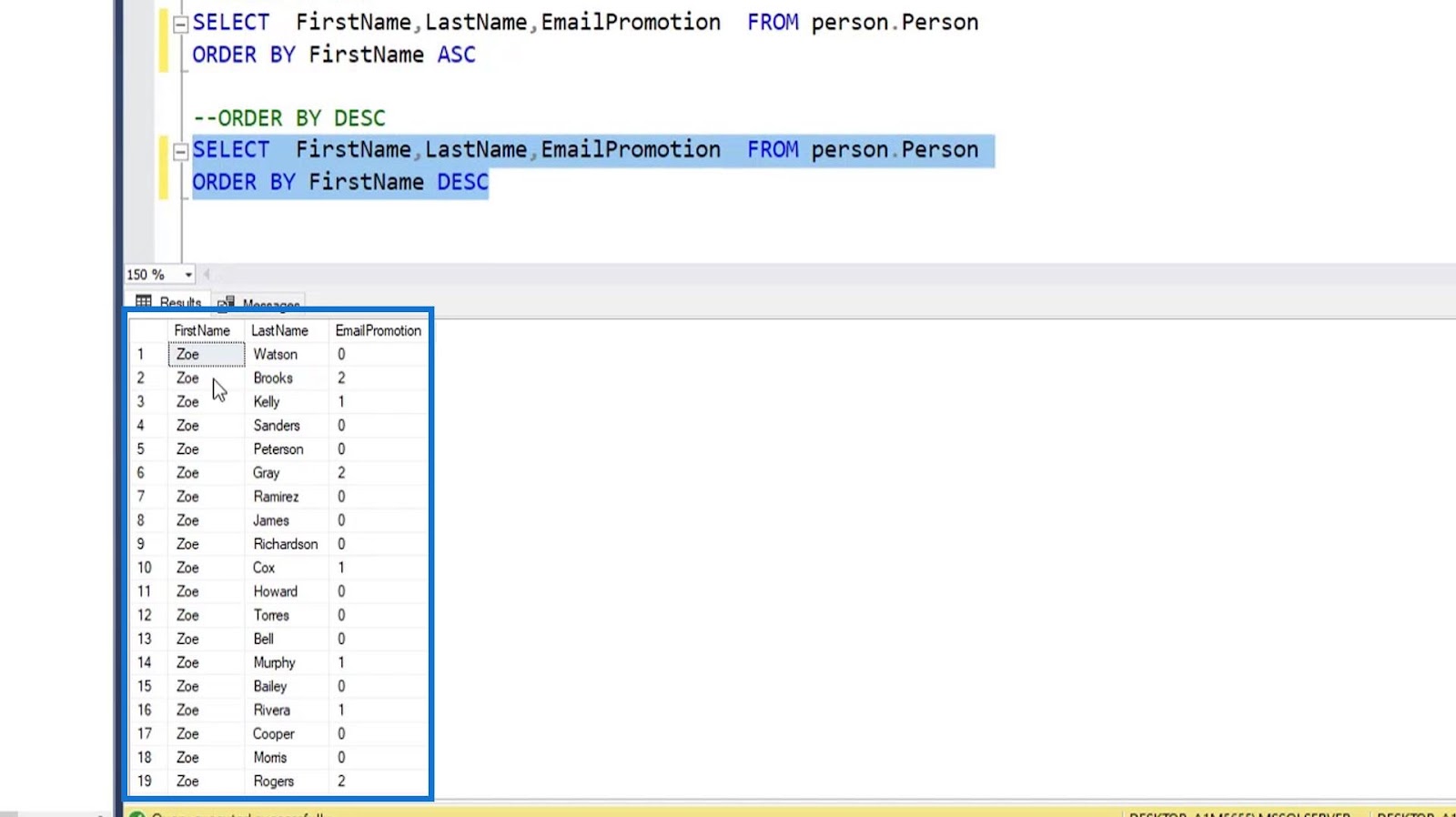Collapse the first SELECT statement outline
This screenshot has height=817, width=1456.
coord(180,25)
